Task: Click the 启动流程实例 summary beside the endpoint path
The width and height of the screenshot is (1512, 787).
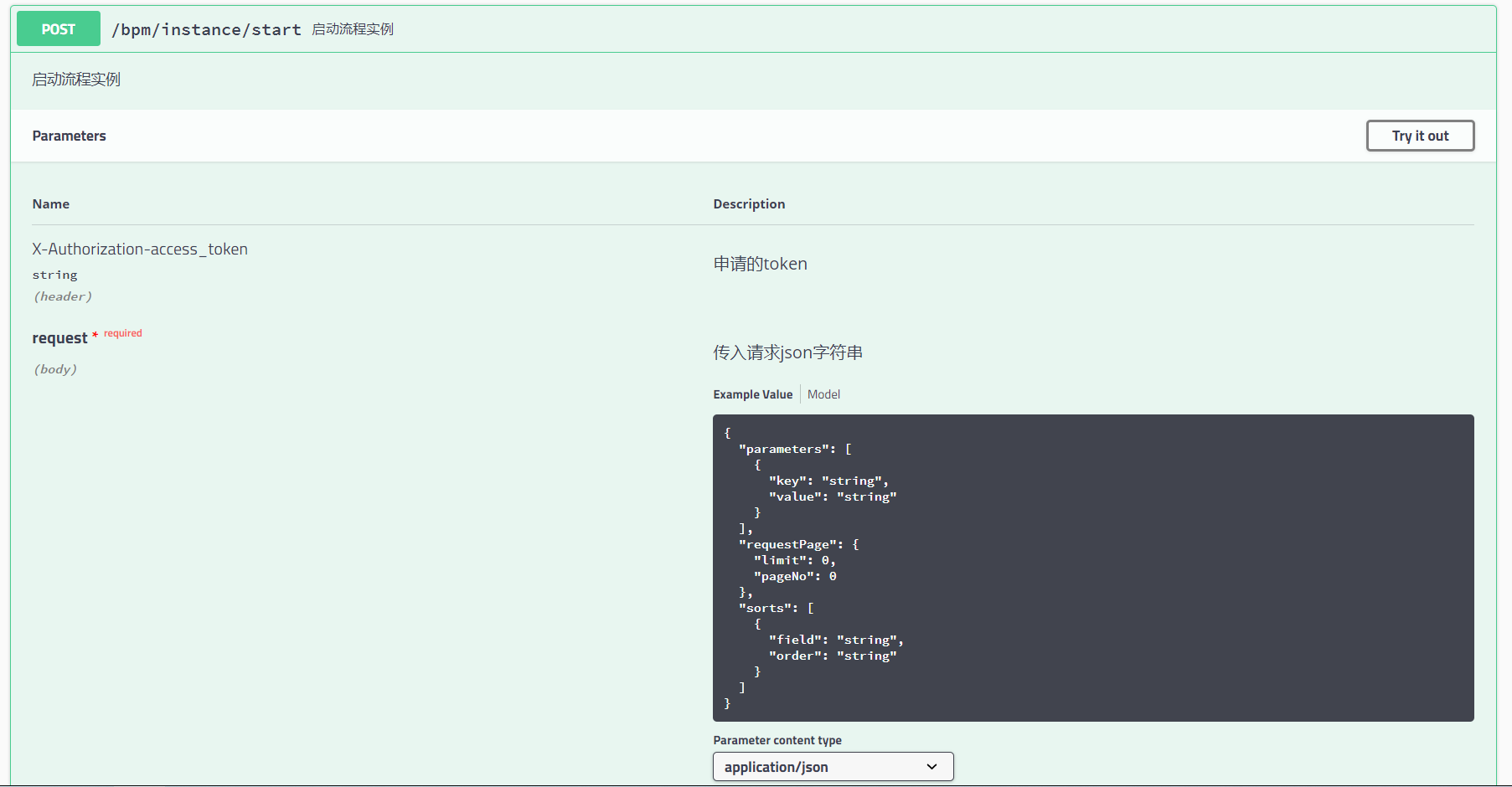Action: click(353, 29)
